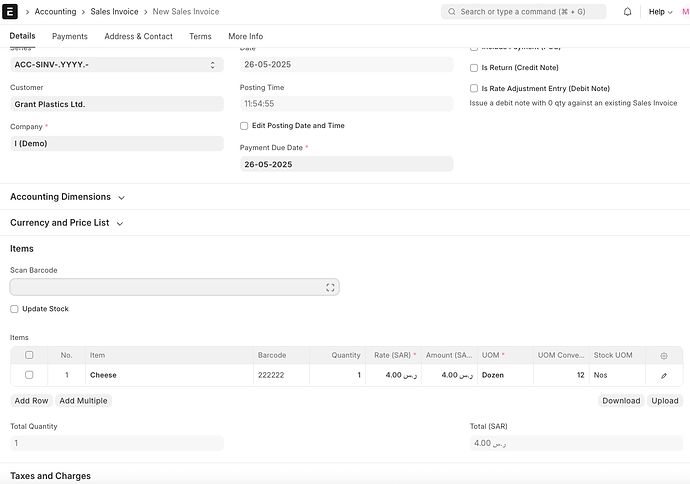Open the Terms tab

tap(200, 37)
